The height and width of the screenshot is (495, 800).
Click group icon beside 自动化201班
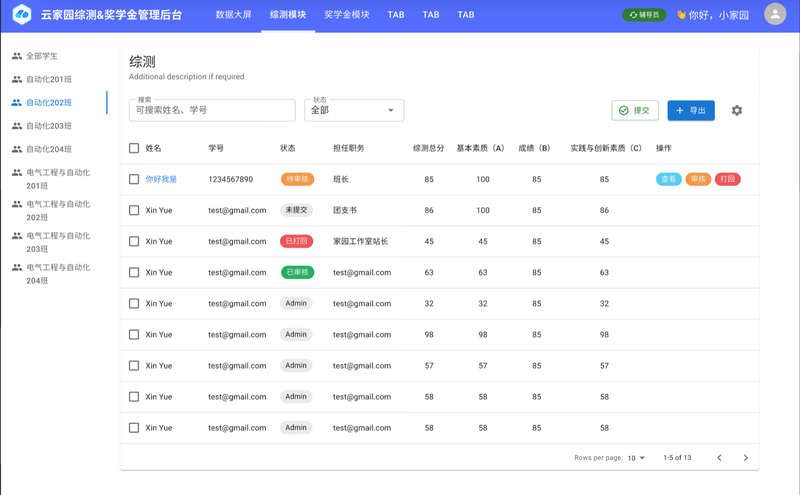[x=17, y=79]
